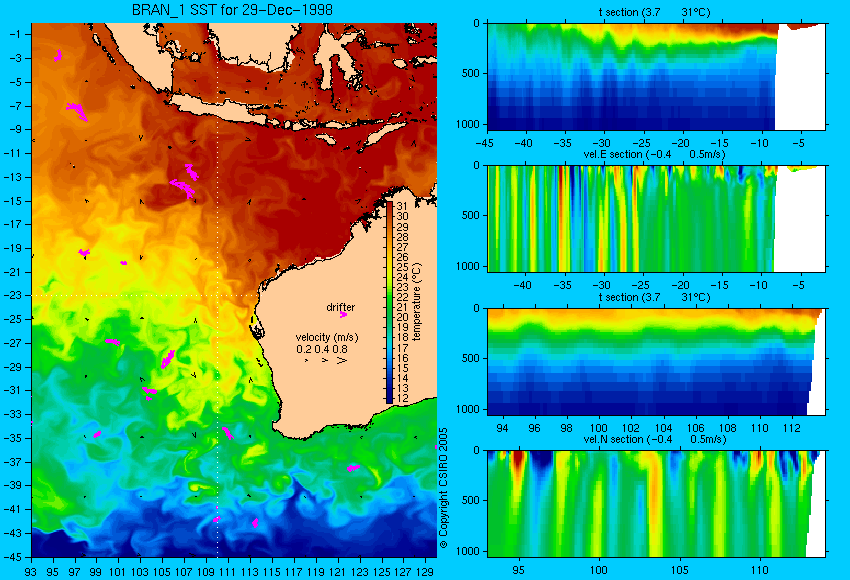The width and height of the screenshot is (850, 580).
Task: Click the drifter track near 27°S 100°E
Action: (112, 341)
